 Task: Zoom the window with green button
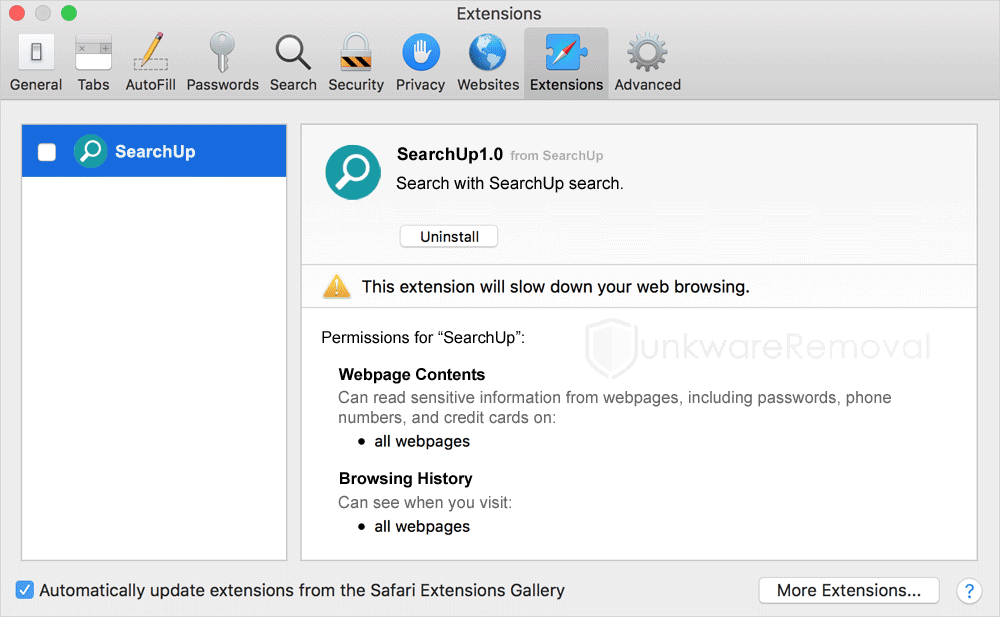click(68, 13)
